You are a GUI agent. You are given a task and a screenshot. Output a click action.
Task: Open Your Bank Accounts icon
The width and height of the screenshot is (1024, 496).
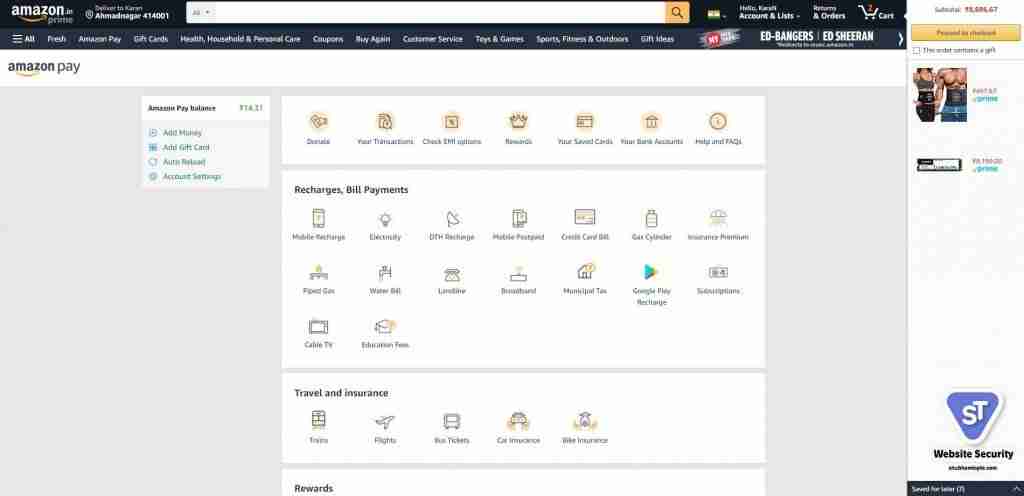[x=651, y=121]
